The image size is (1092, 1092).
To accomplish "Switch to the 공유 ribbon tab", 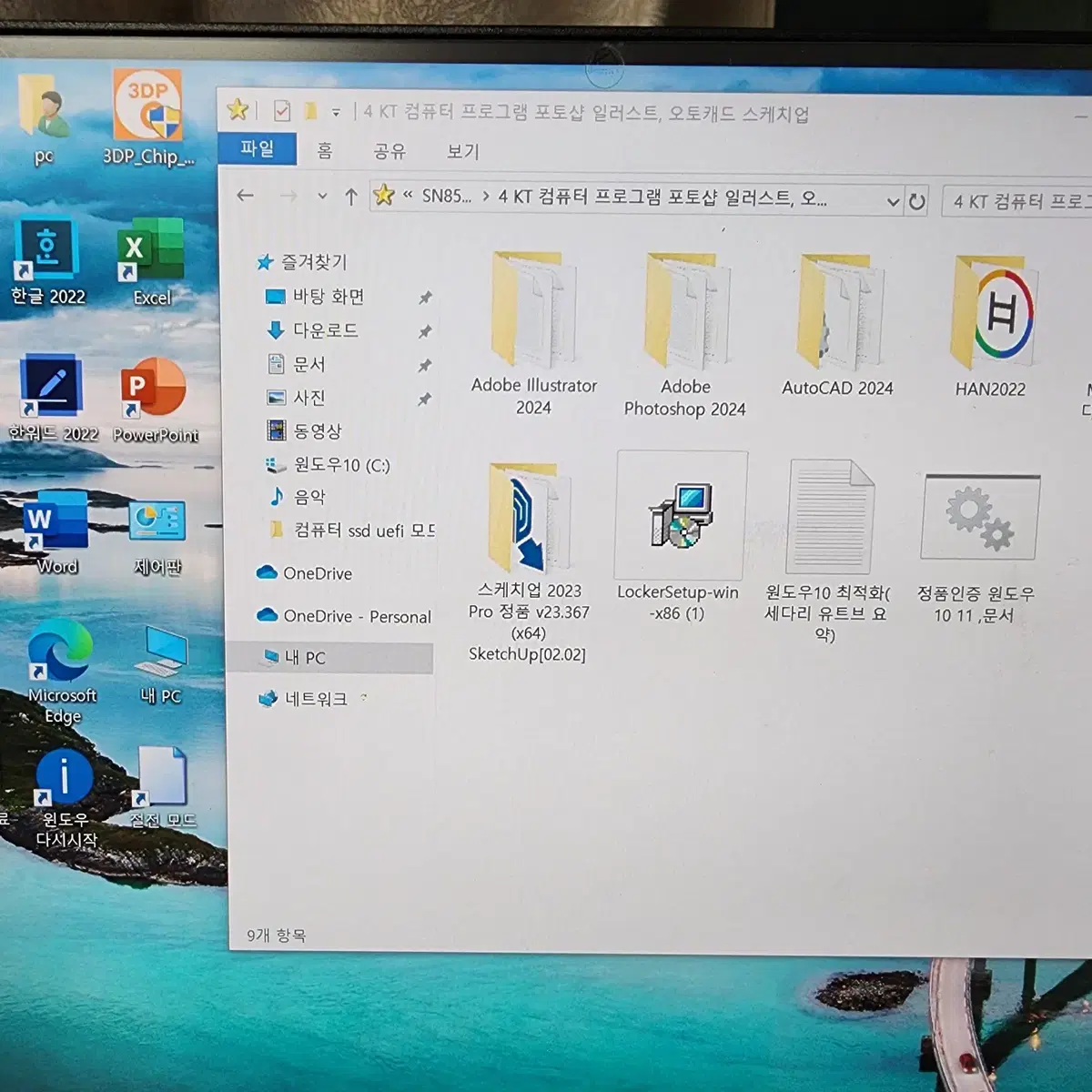I will [389, 151].
